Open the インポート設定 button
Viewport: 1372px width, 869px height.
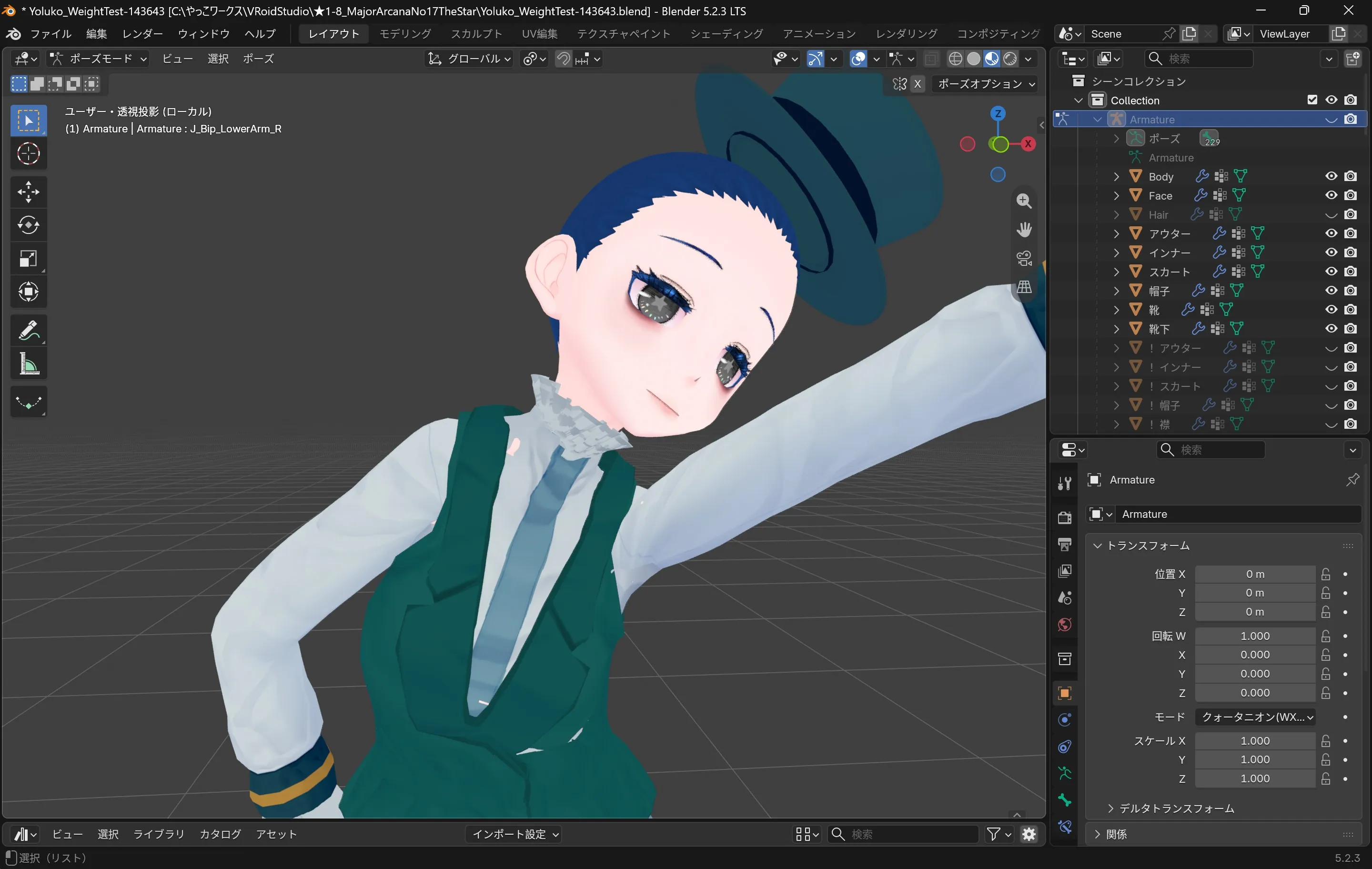tap(514, 834)
